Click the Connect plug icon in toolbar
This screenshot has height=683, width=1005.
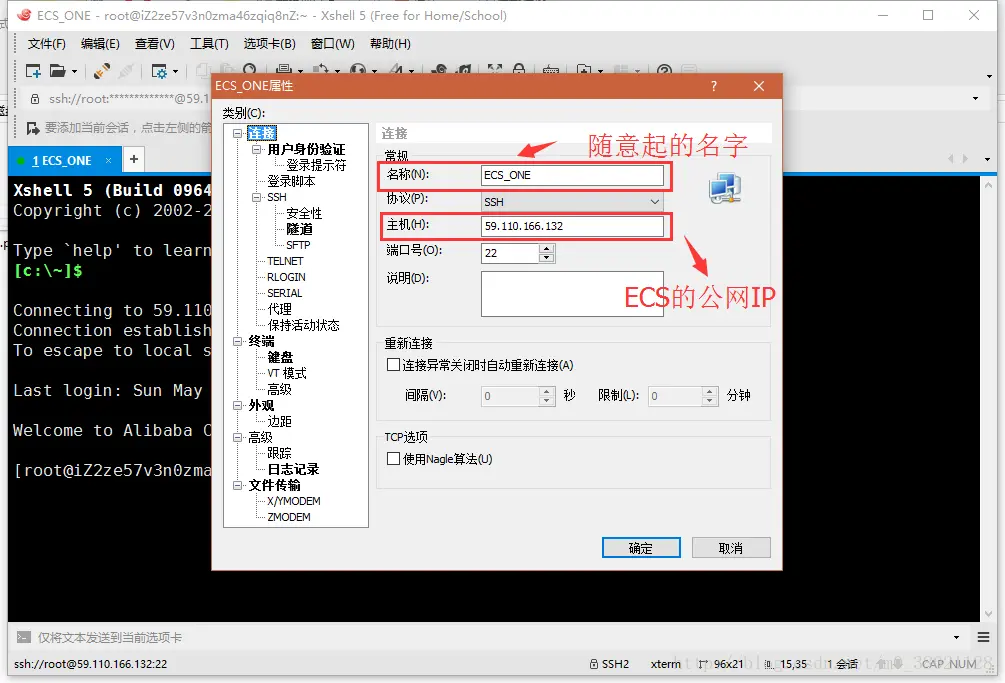click(101, 71)
